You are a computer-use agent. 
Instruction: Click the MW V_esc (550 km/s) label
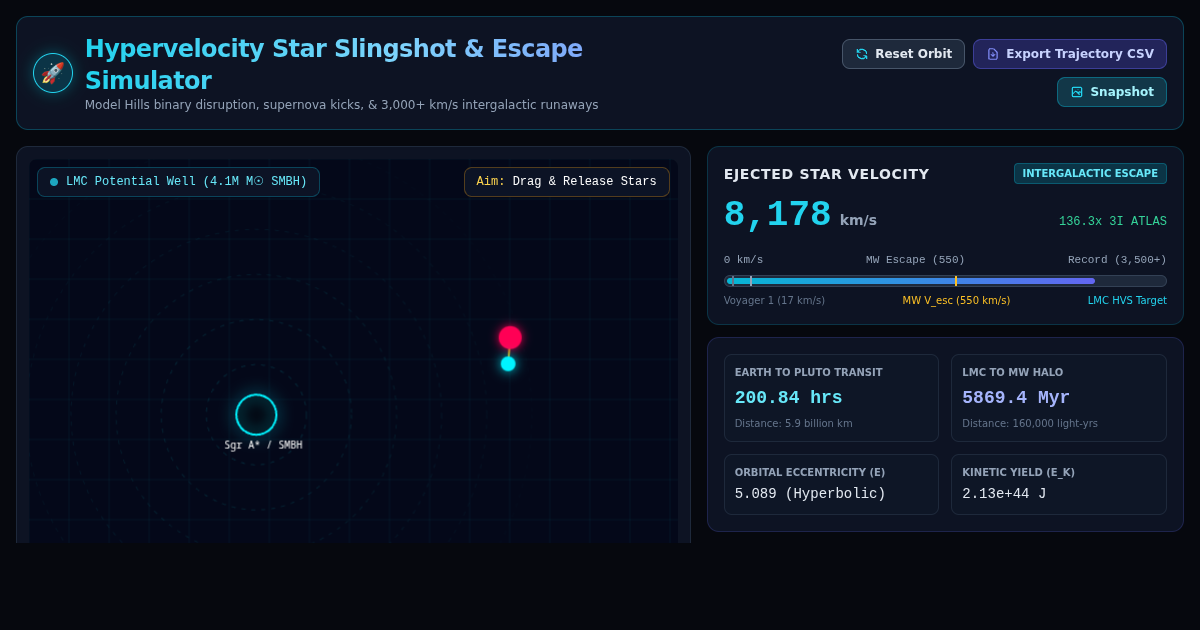[956, 301]
